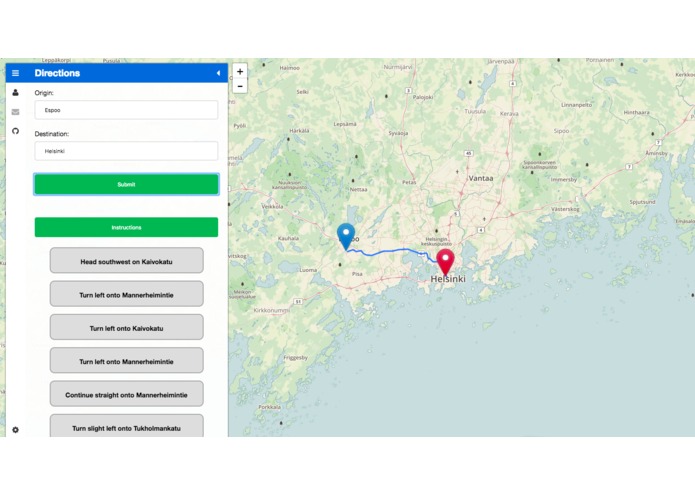Select step Turn slight left onto Tukholmankatu
The width and height of the screenshot is (695, 494).
(127, 426)
